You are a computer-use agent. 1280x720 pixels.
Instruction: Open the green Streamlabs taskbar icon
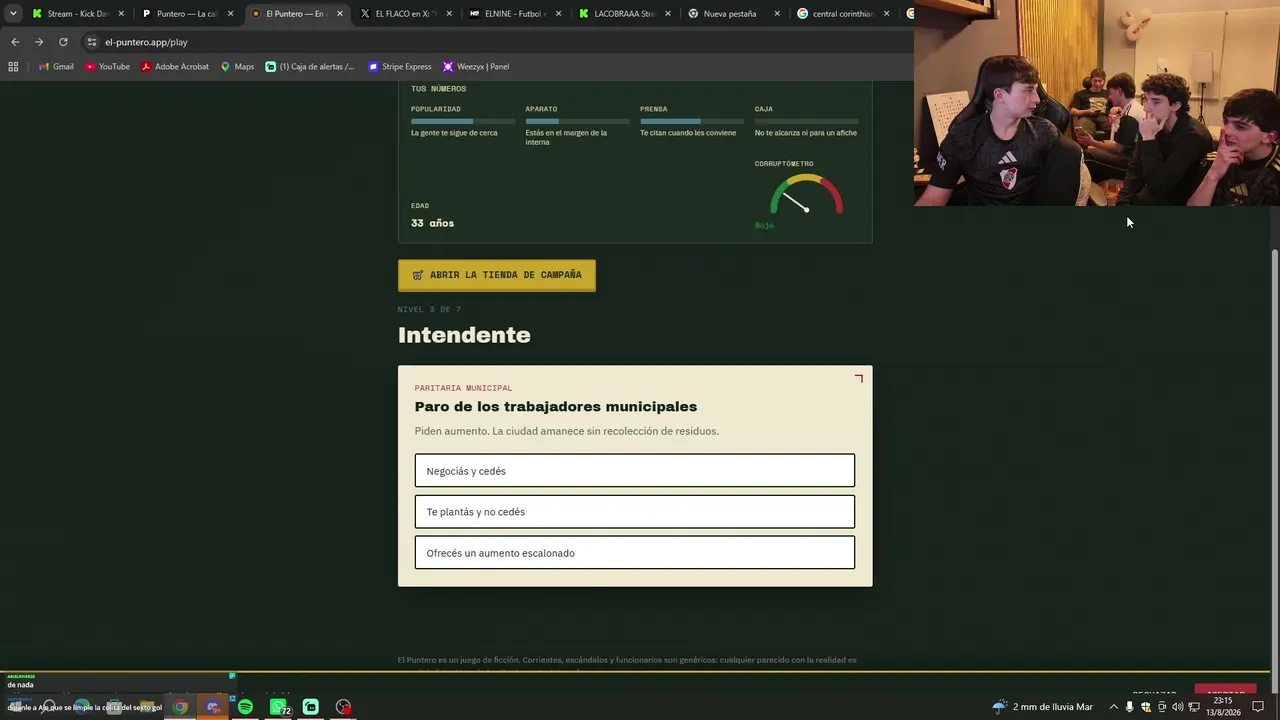coord(311,707)
